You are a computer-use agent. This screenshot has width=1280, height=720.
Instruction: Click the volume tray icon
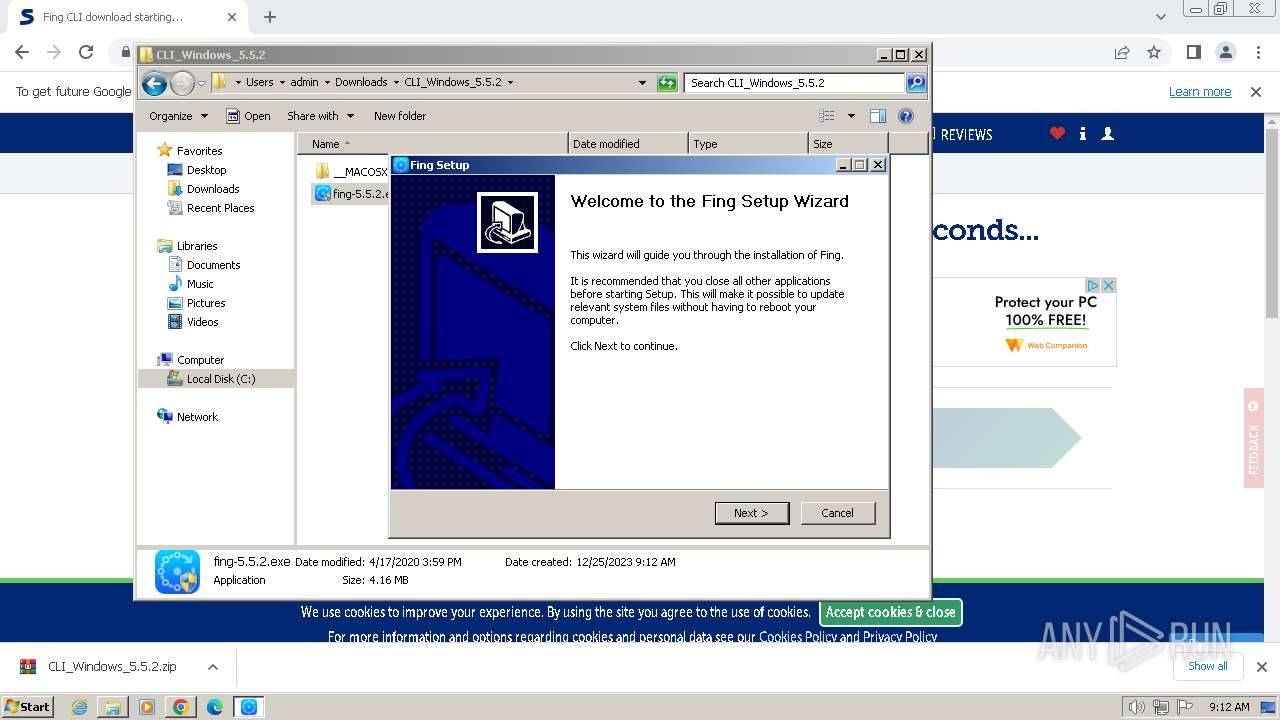(1137, 707)
